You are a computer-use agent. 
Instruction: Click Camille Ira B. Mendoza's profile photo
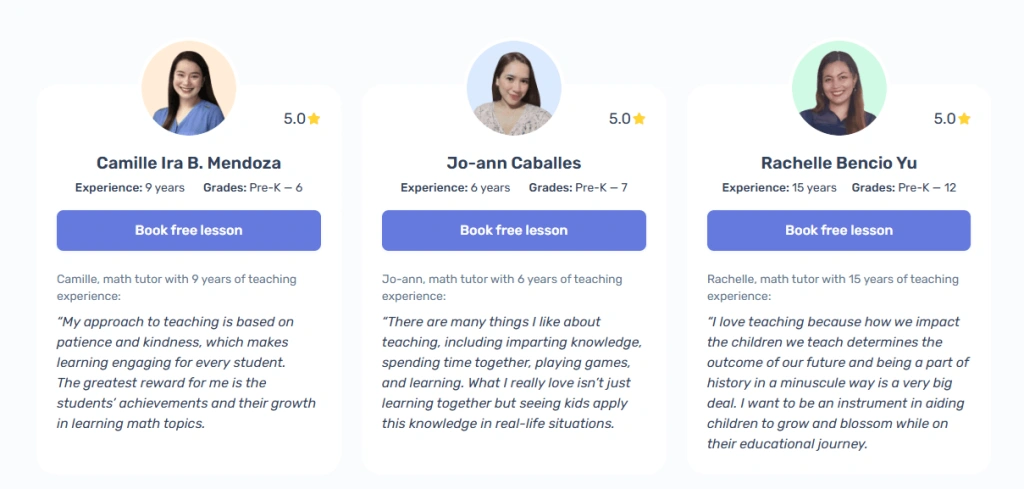pos(189,88)
